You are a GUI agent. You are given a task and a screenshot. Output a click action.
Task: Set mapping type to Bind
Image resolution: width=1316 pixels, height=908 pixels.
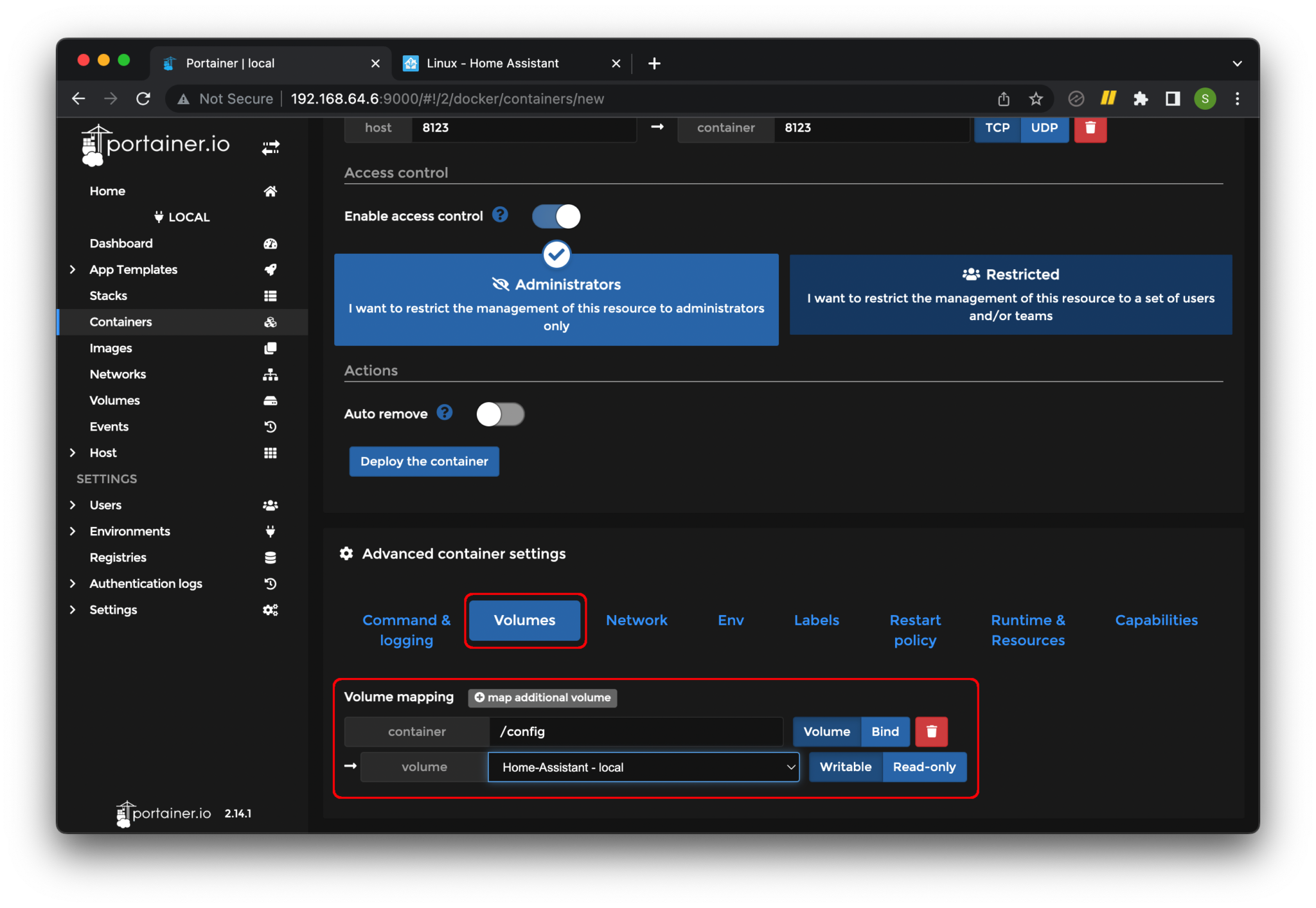[x=885, y=731]
